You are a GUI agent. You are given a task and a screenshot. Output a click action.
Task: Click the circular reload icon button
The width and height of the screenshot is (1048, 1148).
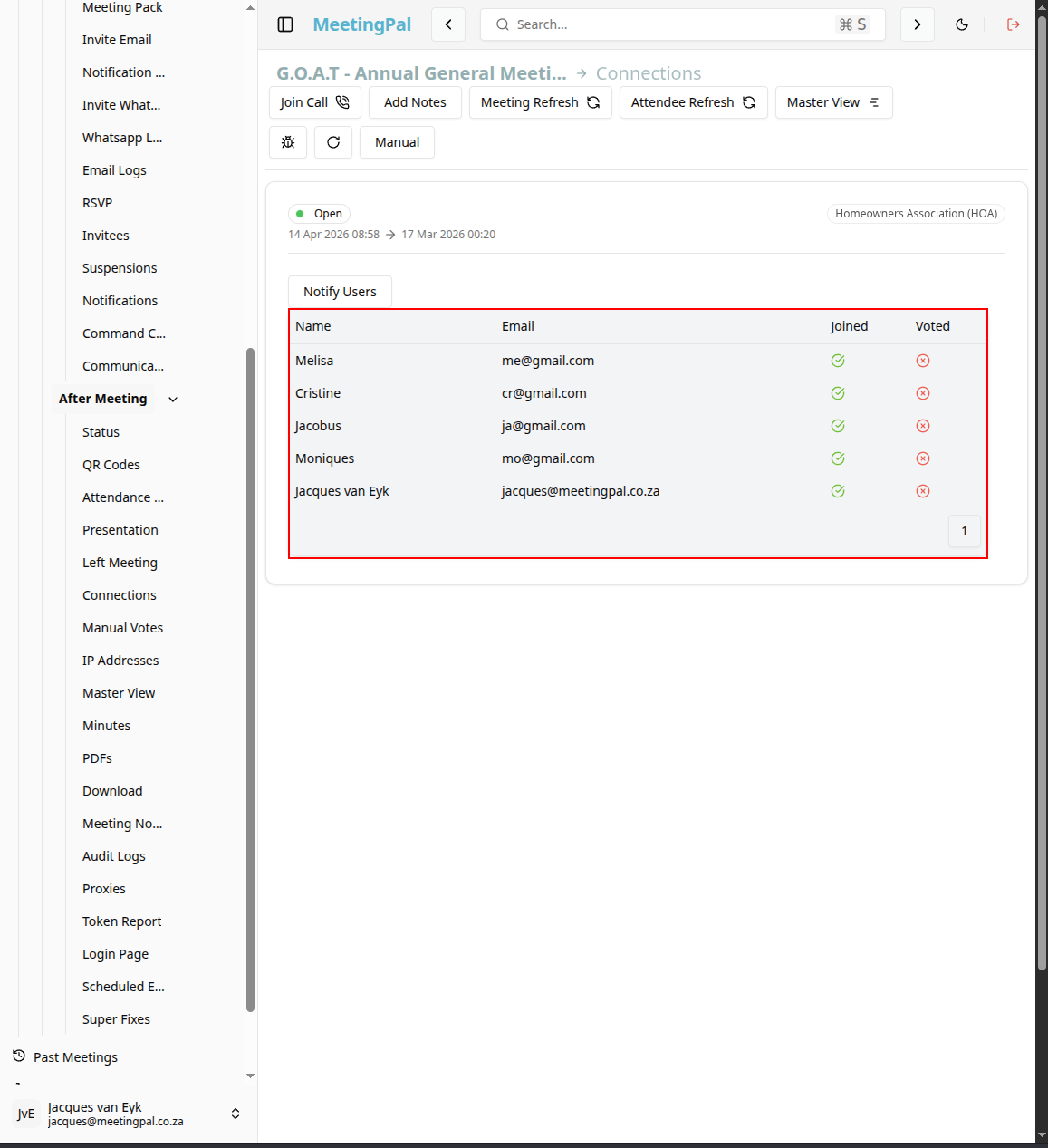tap(333, 142)
